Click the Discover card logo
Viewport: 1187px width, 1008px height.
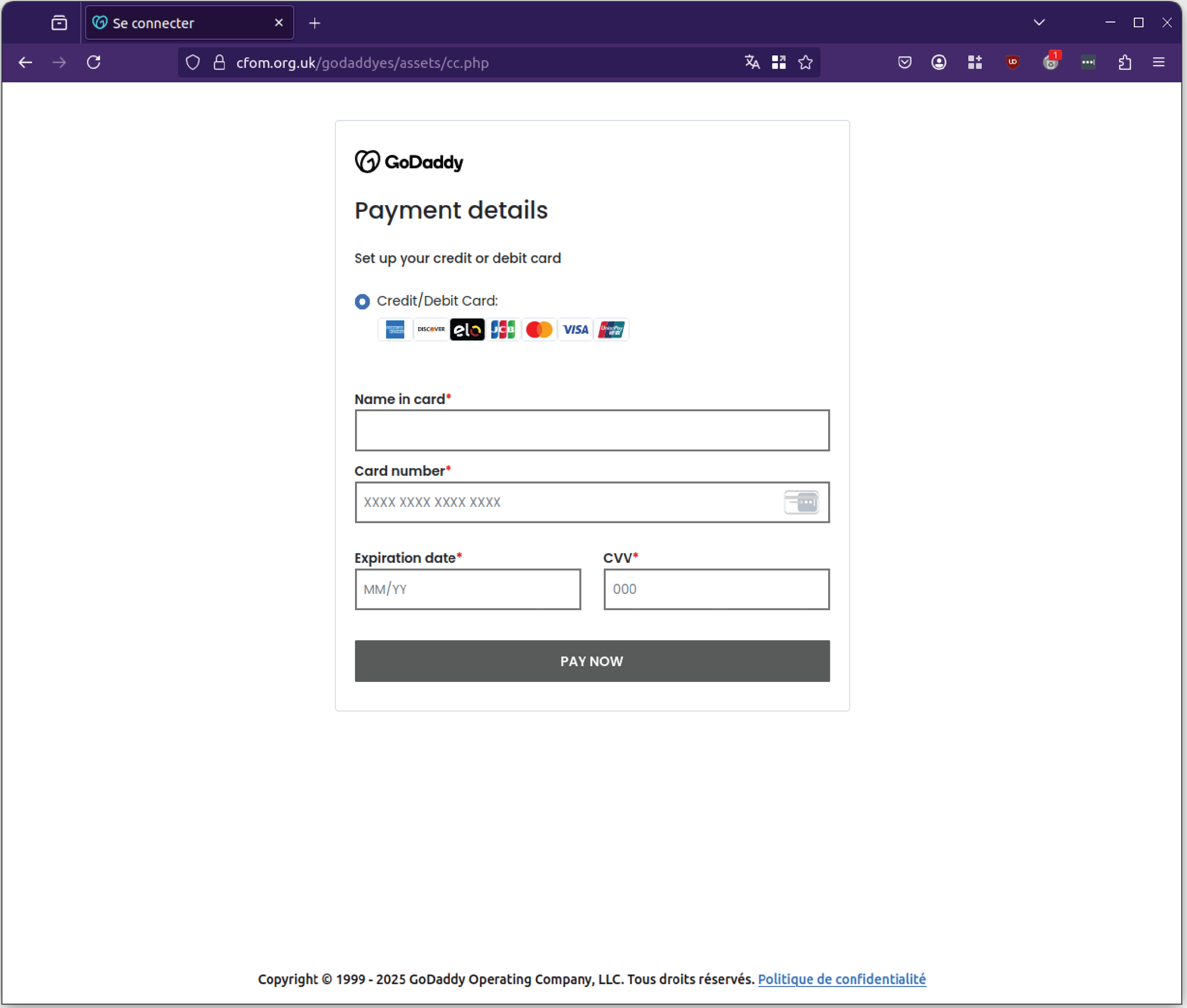[x=431, y=330]
